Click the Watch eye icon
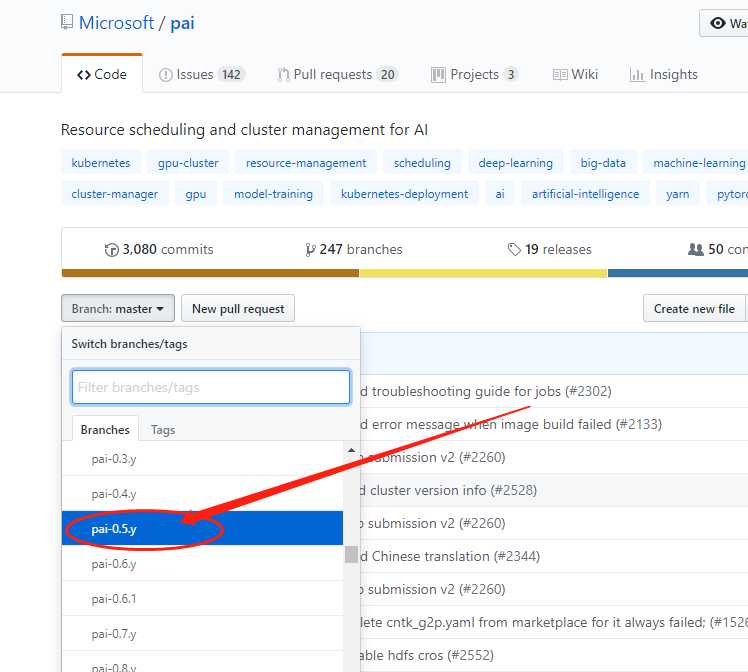 (x=717, y=23)
